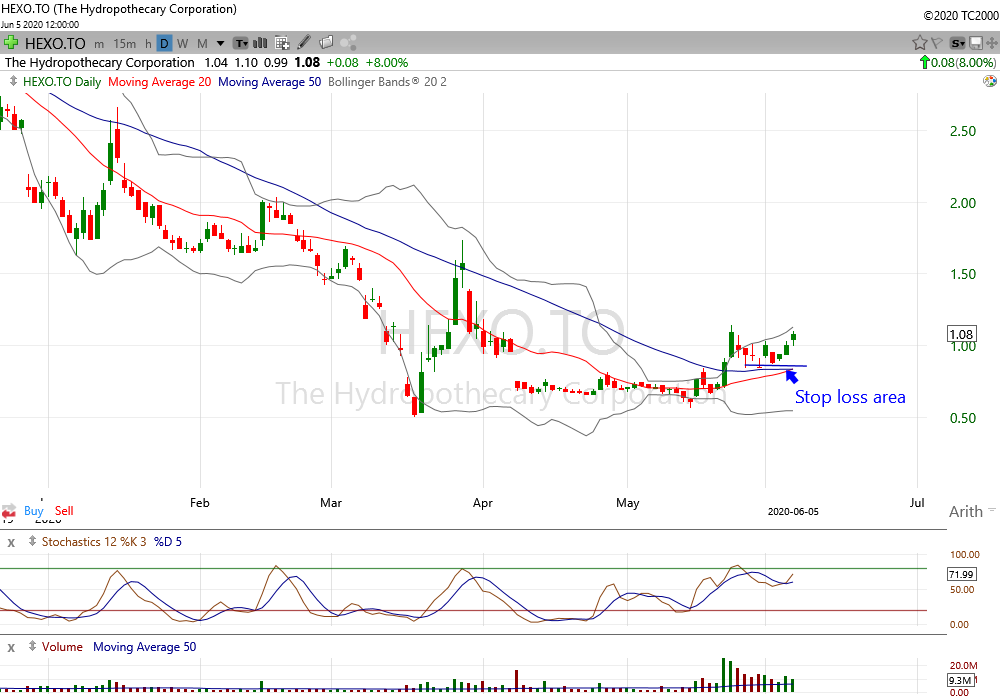This screenshot has width=1000, height=700.
Task: Click the HEXO.TO Daily legend label
Action: click(62, 82)
